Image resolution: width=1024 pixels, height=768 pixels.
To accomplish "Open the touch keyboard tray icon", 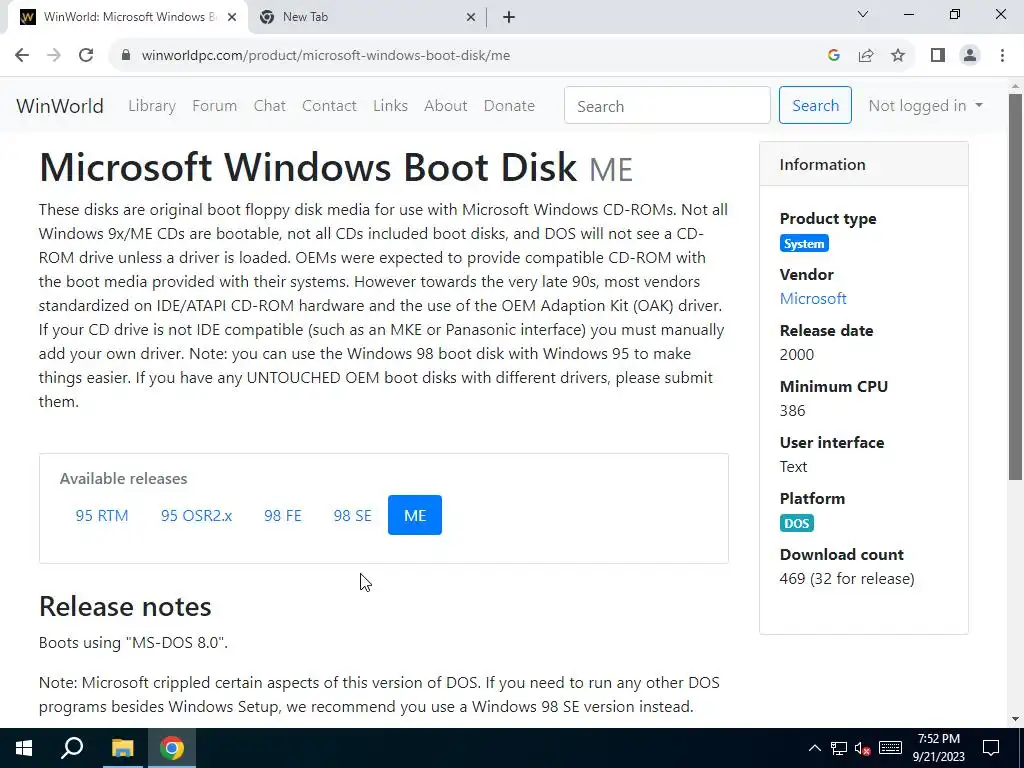I will [x=891, y=748].
